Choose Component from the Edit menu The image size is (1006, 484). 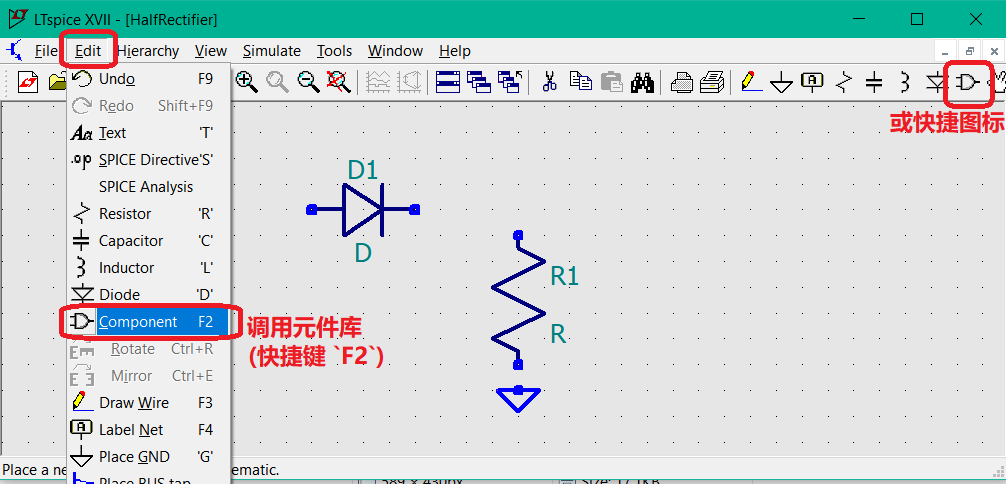(138, 322)
